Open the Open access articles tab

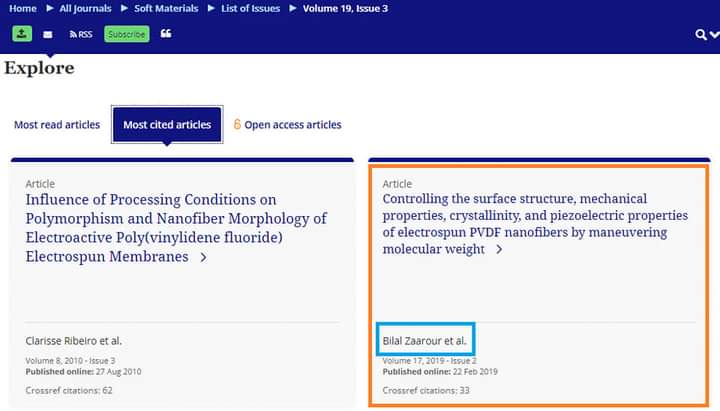[x=292, y=125]
